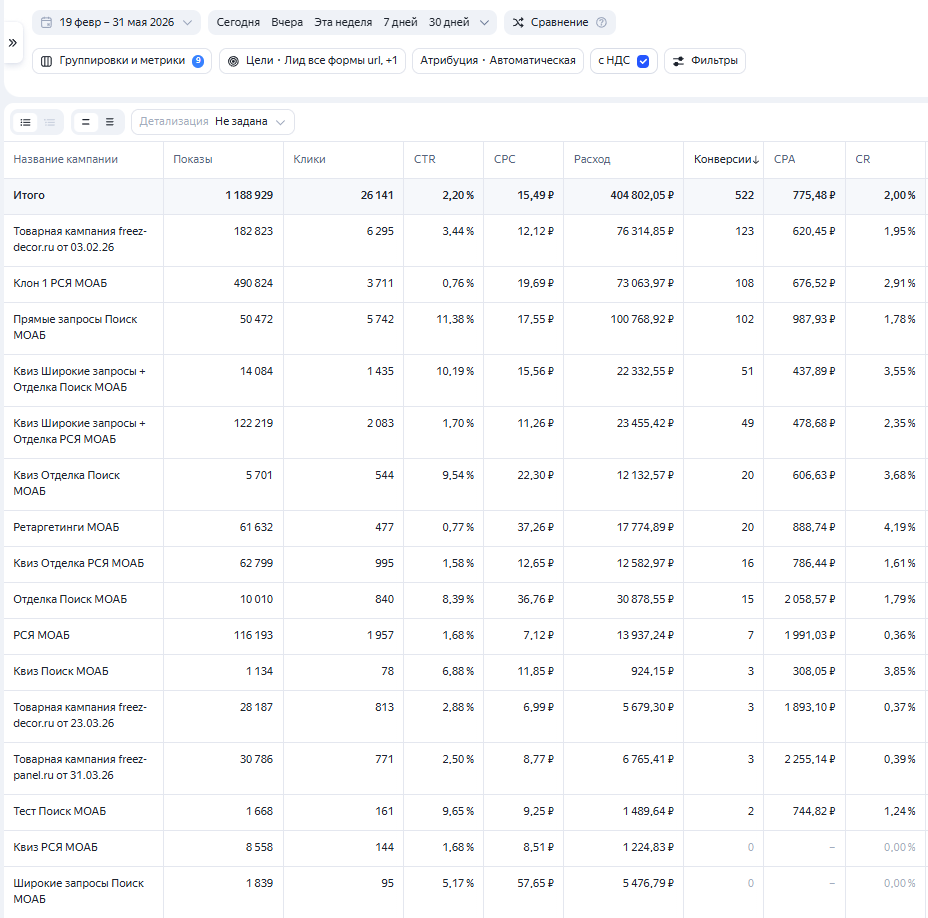Set expanded row density with three-line icon
928x918 pixels.
coord(109,122)
